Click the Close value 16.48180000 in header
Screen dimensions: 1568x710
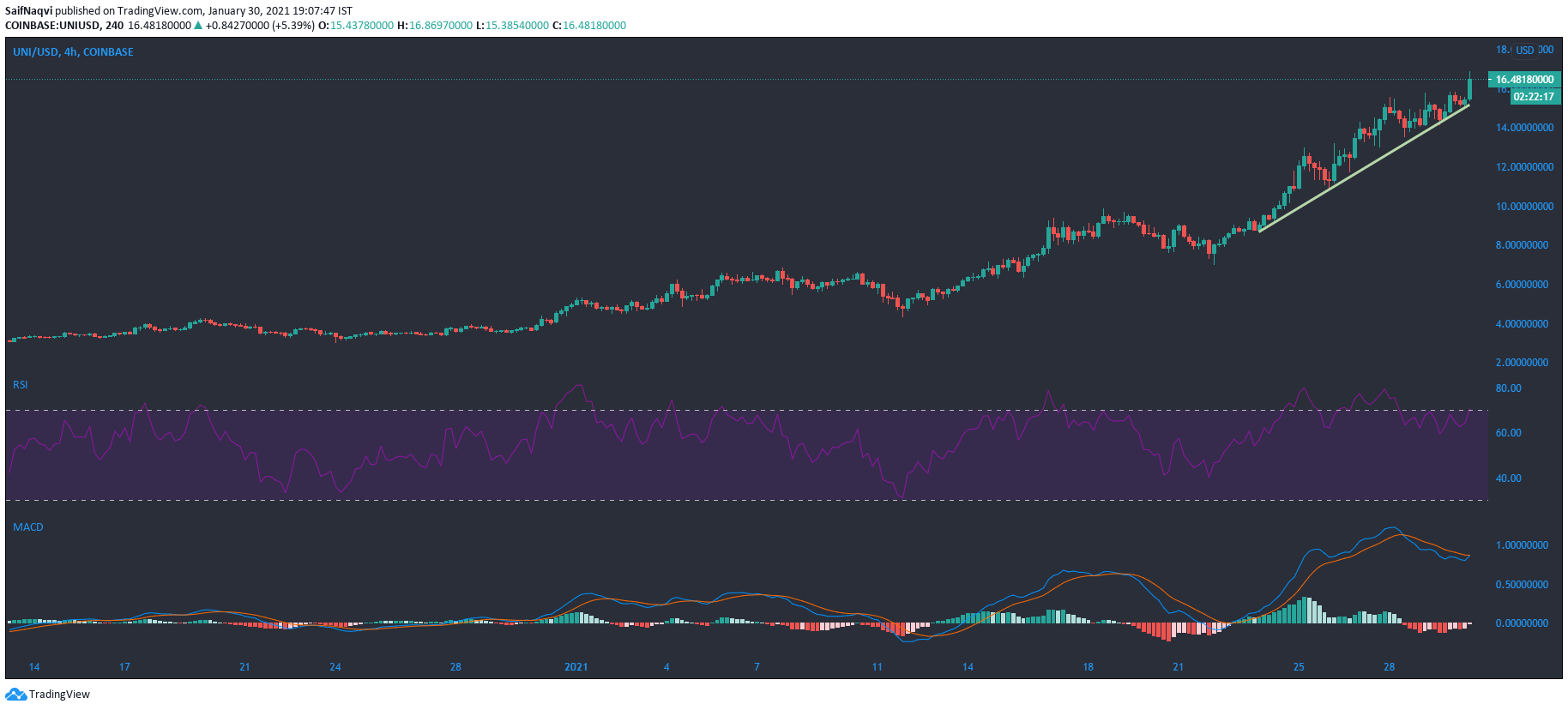pos(594,26)
